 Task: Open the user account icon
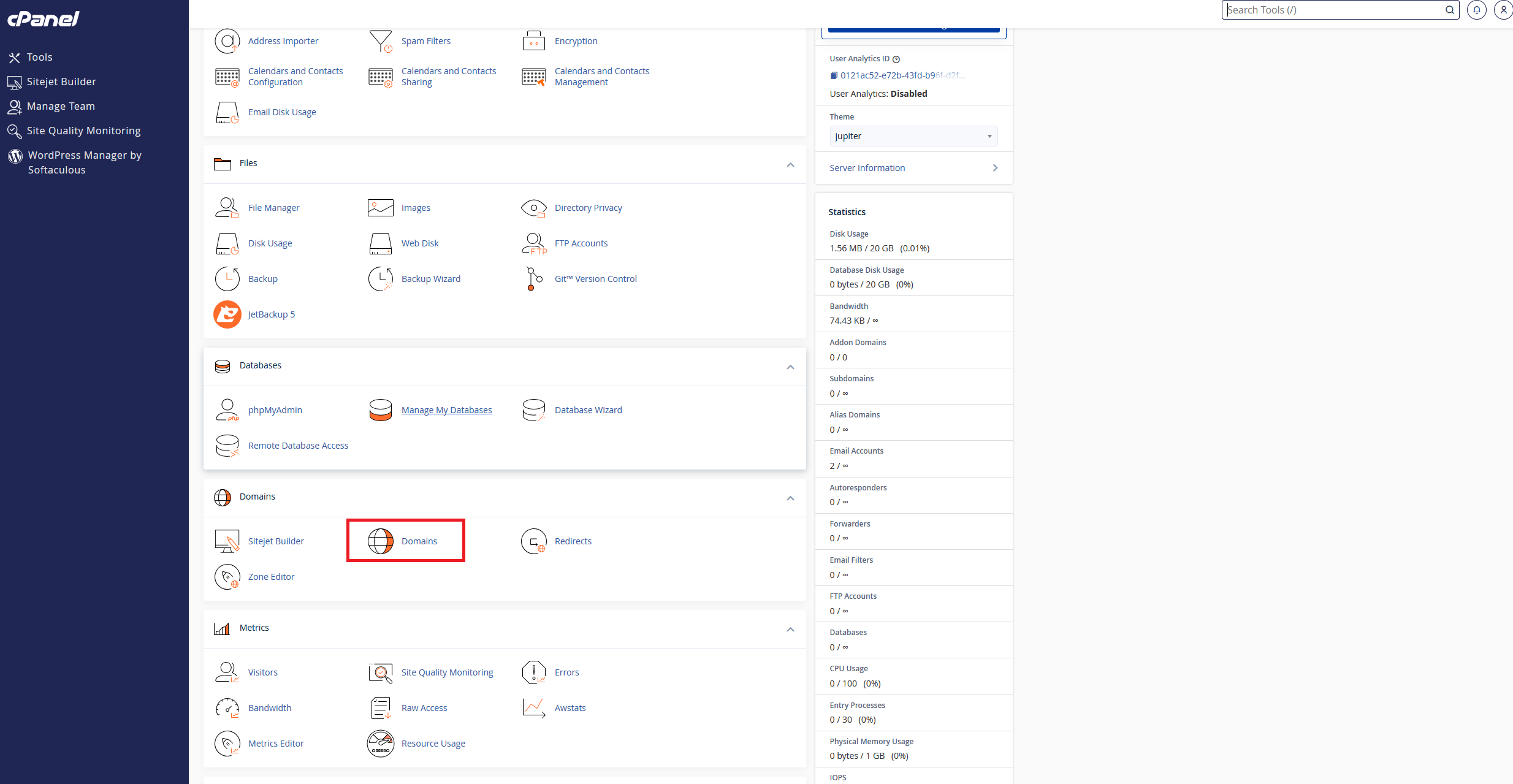tap(1503, 10)
